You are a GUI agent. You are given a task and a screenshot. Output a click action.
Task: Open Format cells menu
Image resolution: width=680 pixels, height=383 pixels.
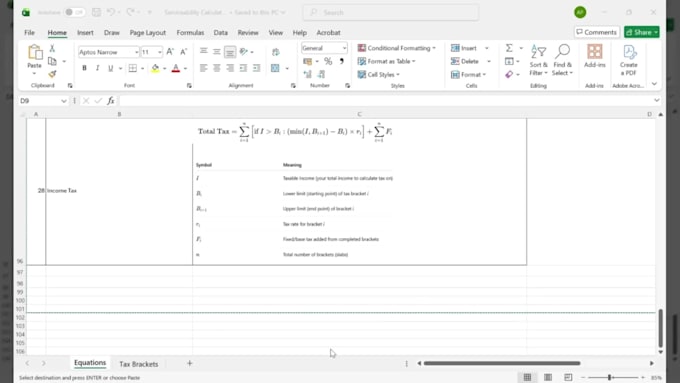(x=468, y=75)
